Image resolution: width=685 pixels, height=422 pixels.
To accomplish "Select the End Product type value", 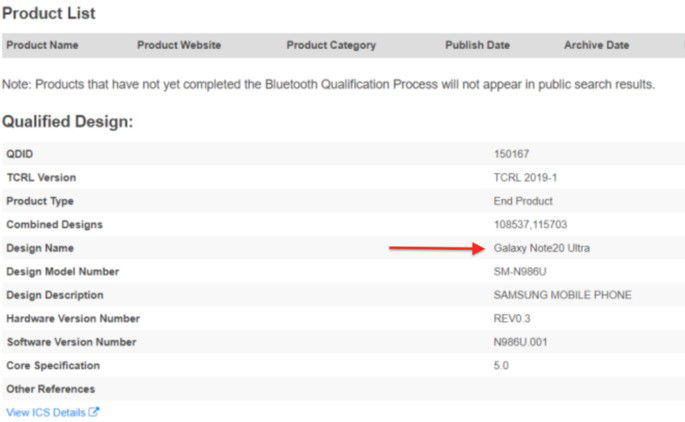I will point(523,201).
